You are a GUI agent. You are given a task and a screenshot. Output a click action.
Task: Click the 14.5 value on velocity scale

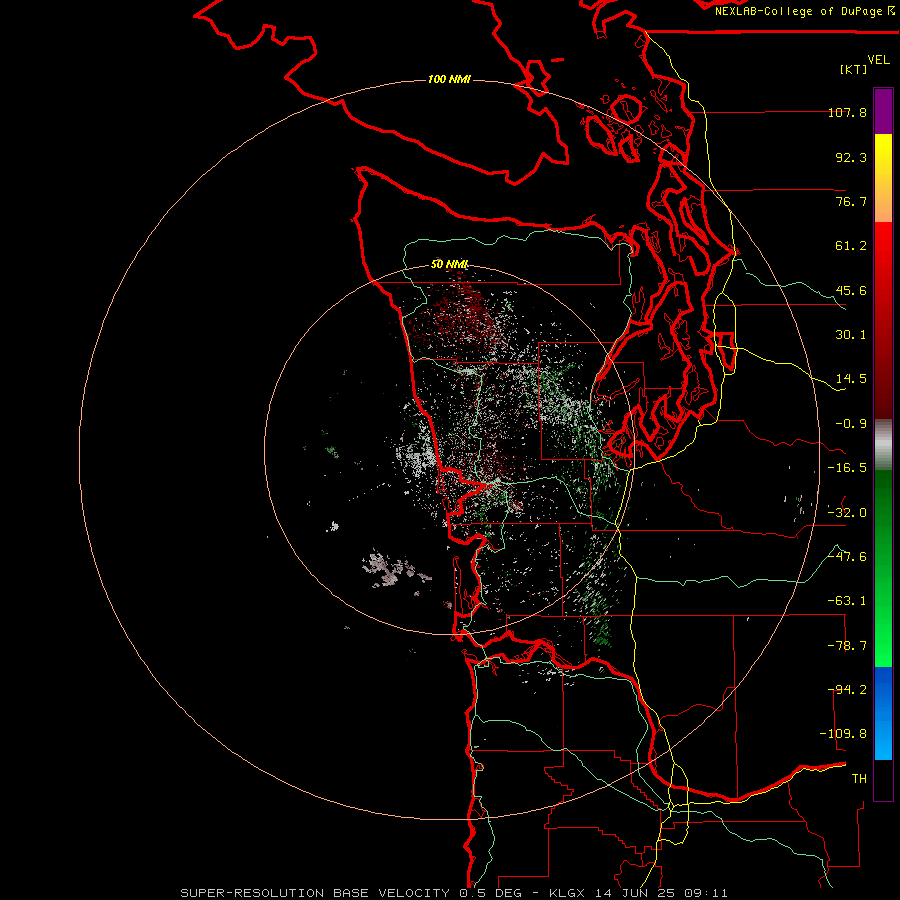tap(851, 379)
